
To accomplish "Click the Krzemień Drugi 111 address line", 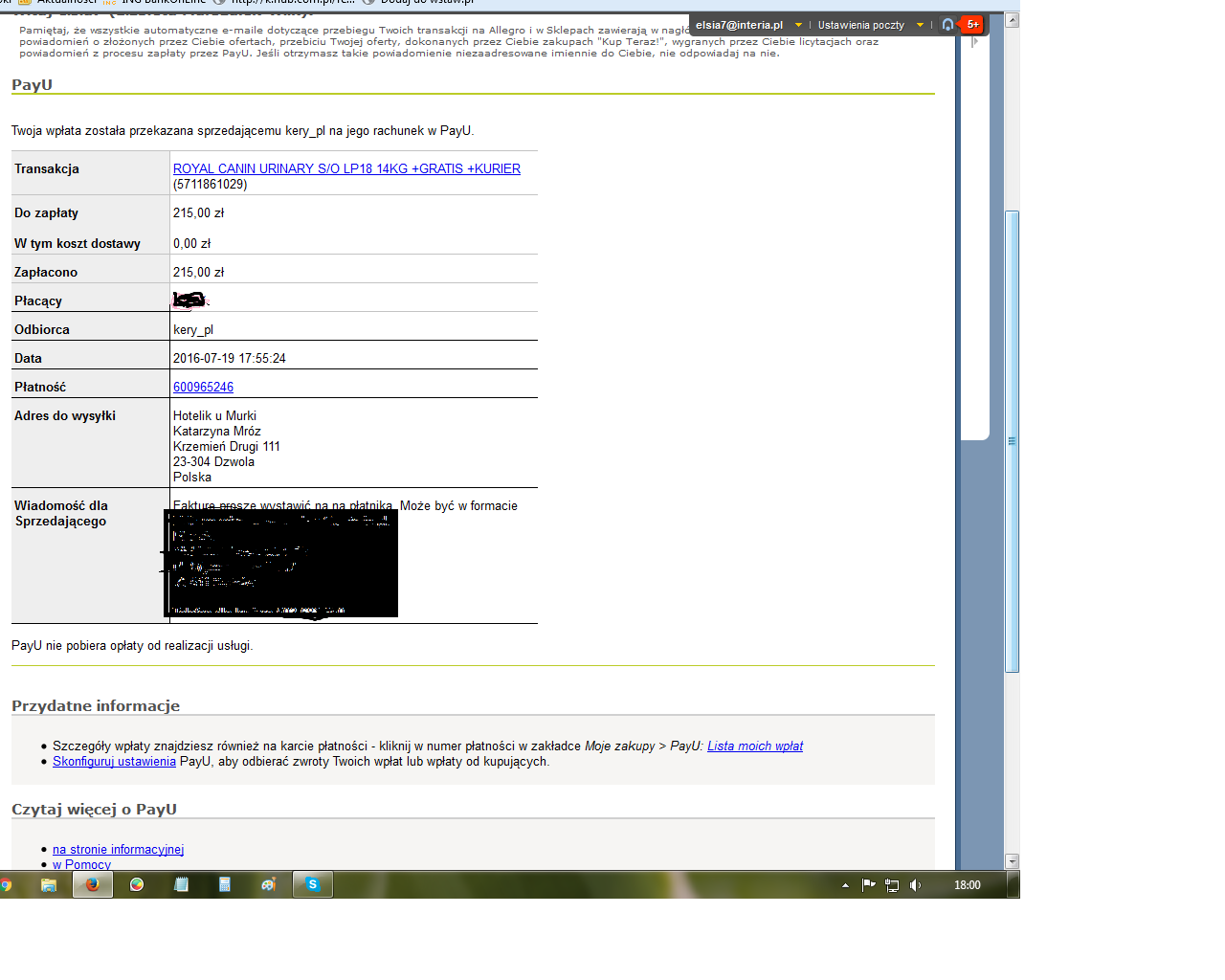I will (227, 446).
